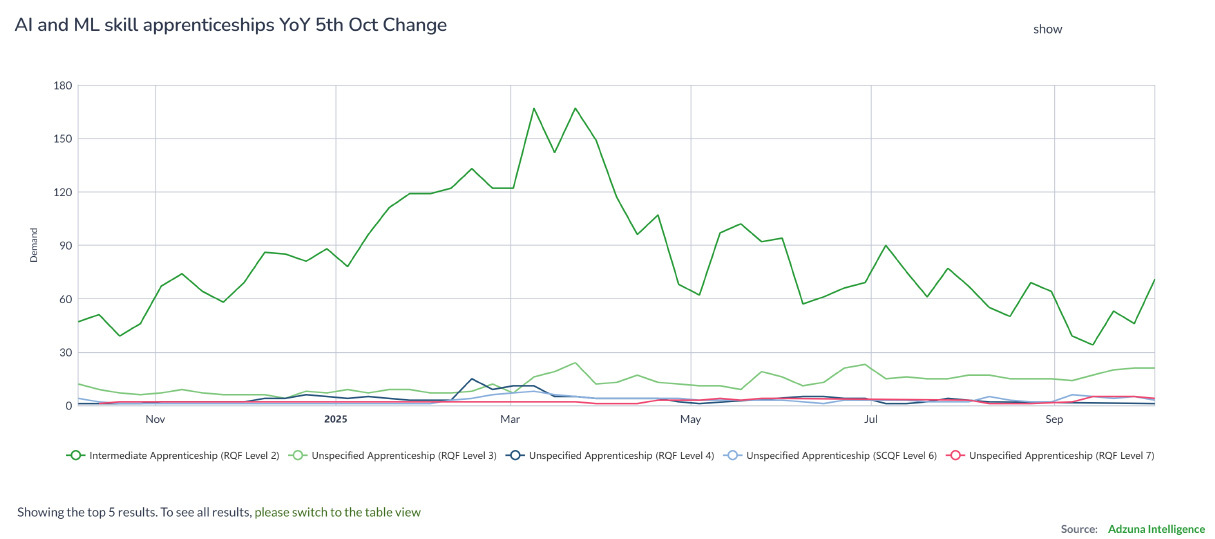This screenshot has width=1215, height=539.
Task: Click the Demand y-axis title
Action: coord(34,245)
